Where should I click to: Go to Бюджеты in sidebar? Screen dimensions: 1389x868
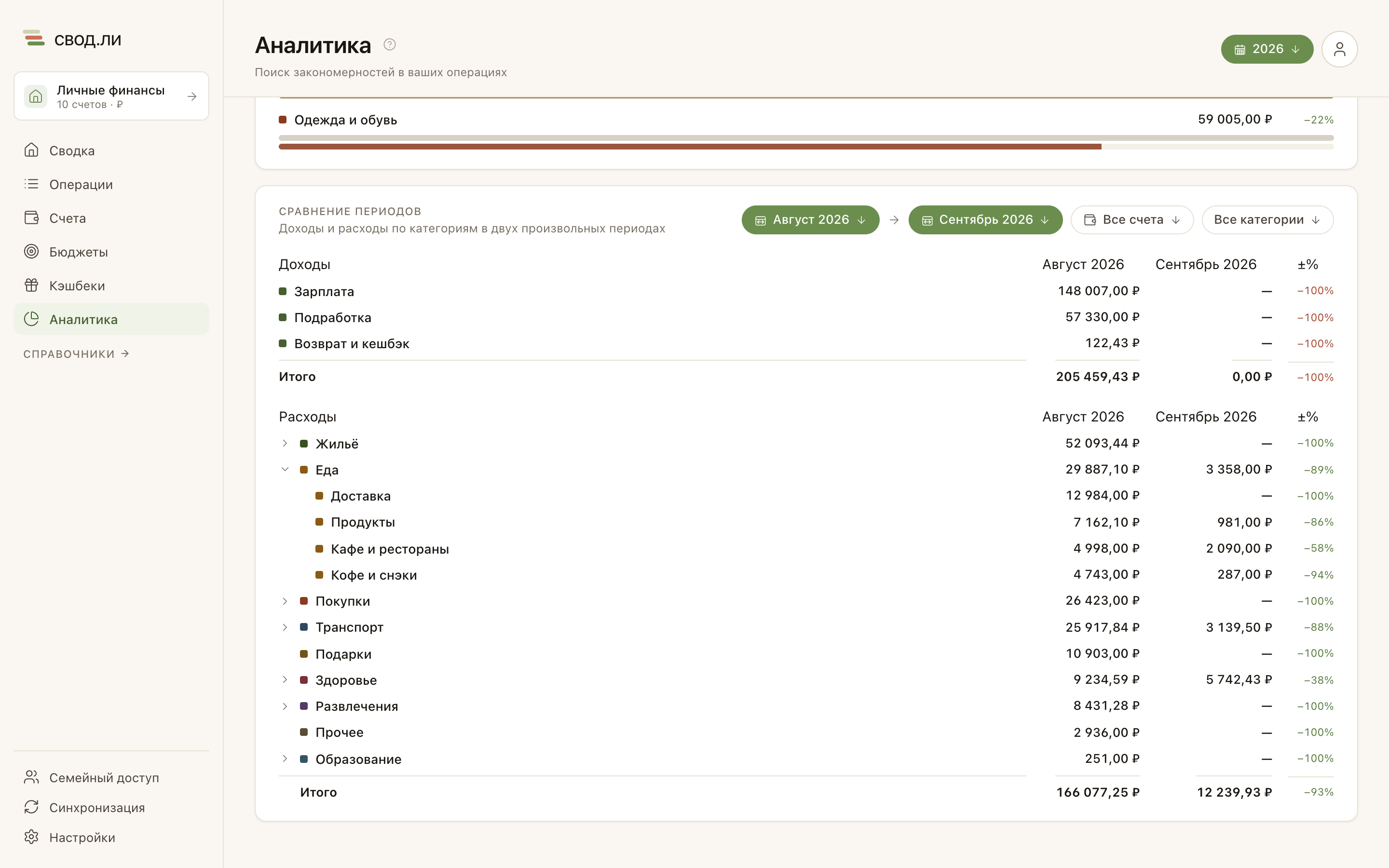(111, 252)
